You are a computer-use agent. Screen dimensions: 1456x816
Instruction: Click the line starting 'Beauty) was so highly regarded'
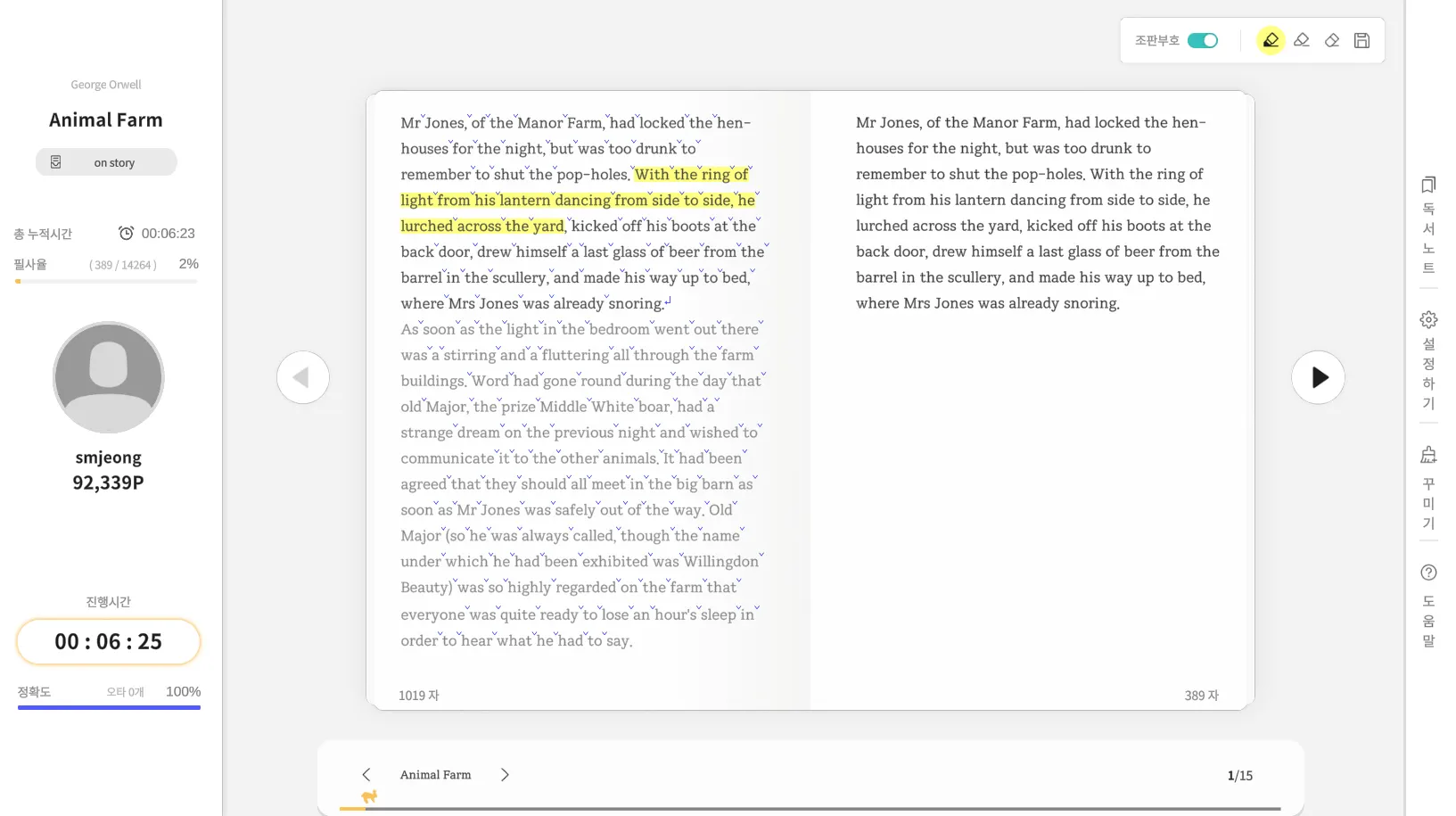point(568,588)
